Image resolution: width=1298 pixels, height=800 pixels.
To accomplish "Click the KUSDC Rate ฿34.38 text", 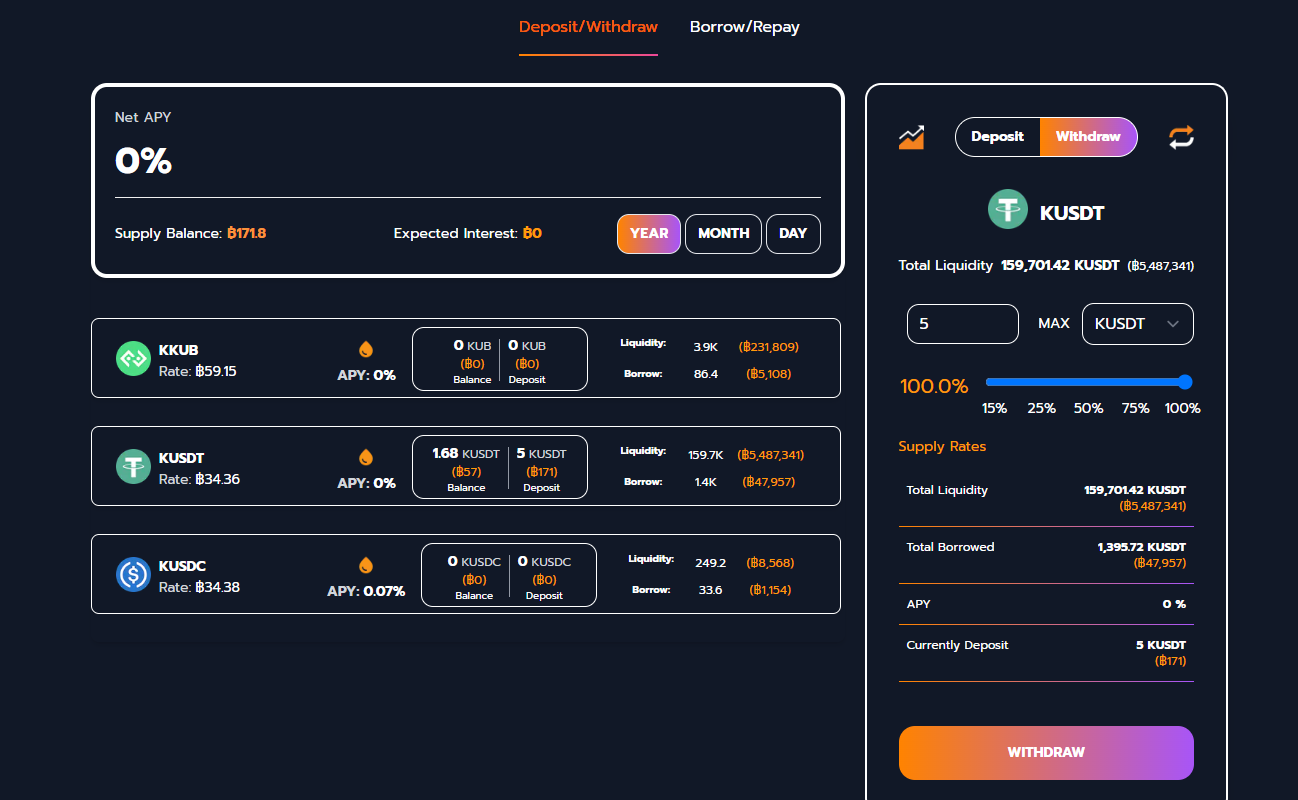I will (x=199, y=587).
